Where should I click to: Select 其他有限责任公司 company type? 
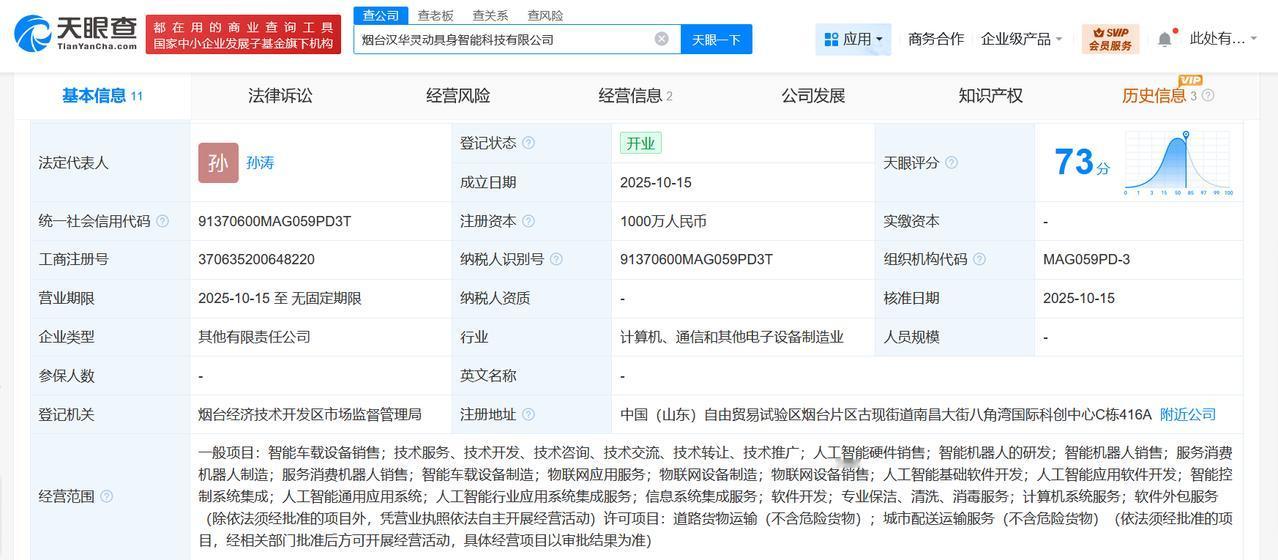(x=254, y=337)
